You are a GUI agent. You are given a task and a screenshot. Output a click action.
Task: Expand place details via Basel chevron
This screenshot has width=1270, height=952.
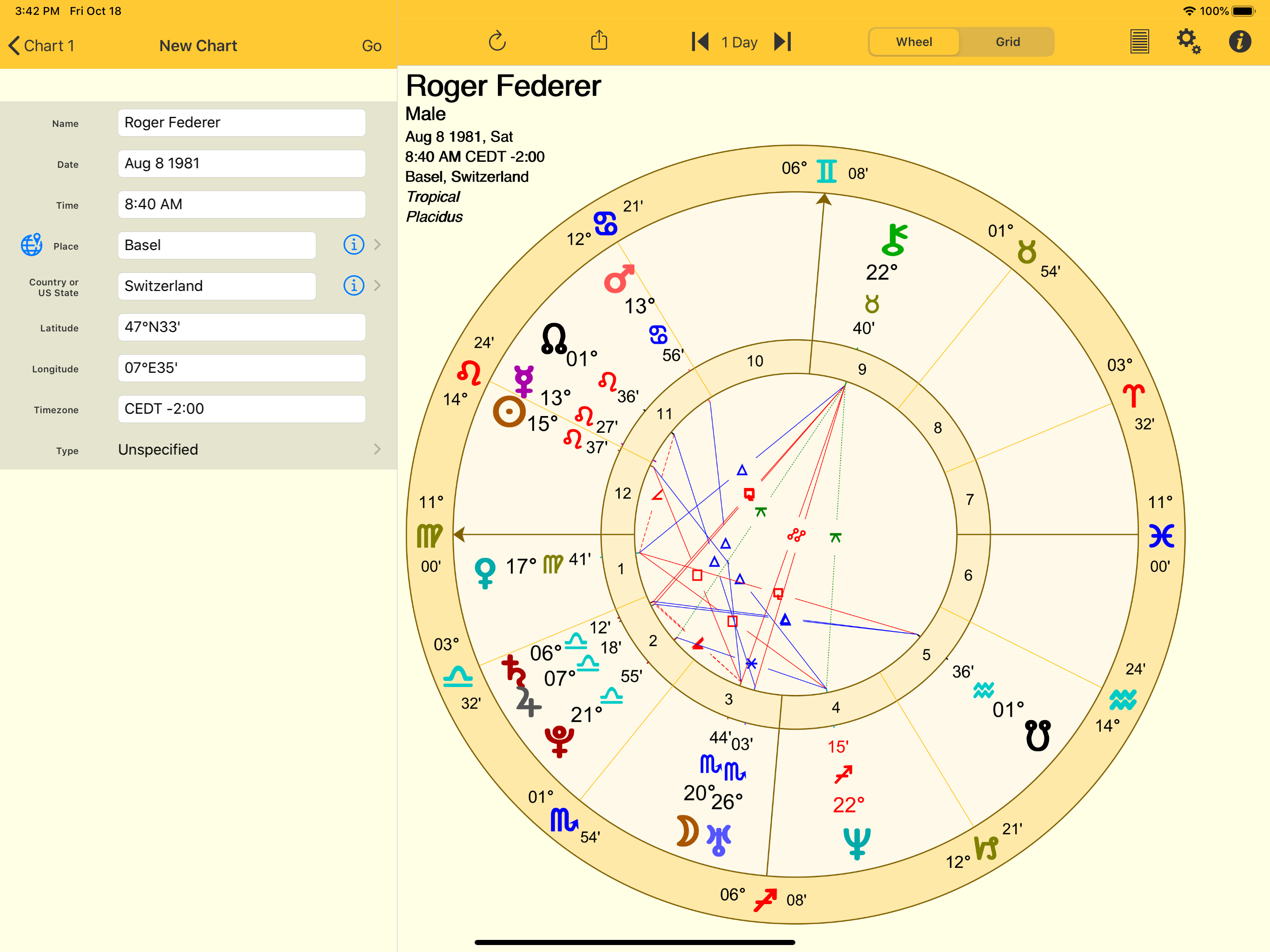378,245
